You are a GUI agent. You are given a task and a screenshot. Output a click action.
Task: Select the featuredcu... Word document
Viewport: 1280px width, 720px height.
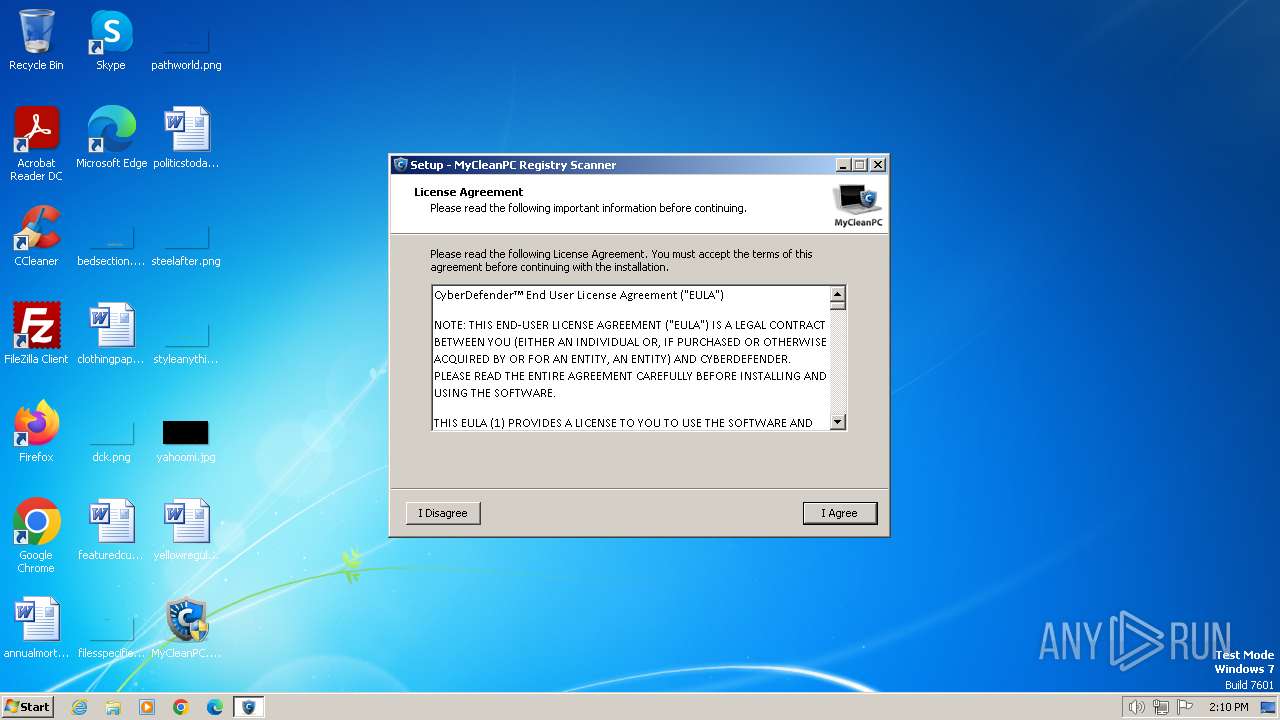[111, 530]
